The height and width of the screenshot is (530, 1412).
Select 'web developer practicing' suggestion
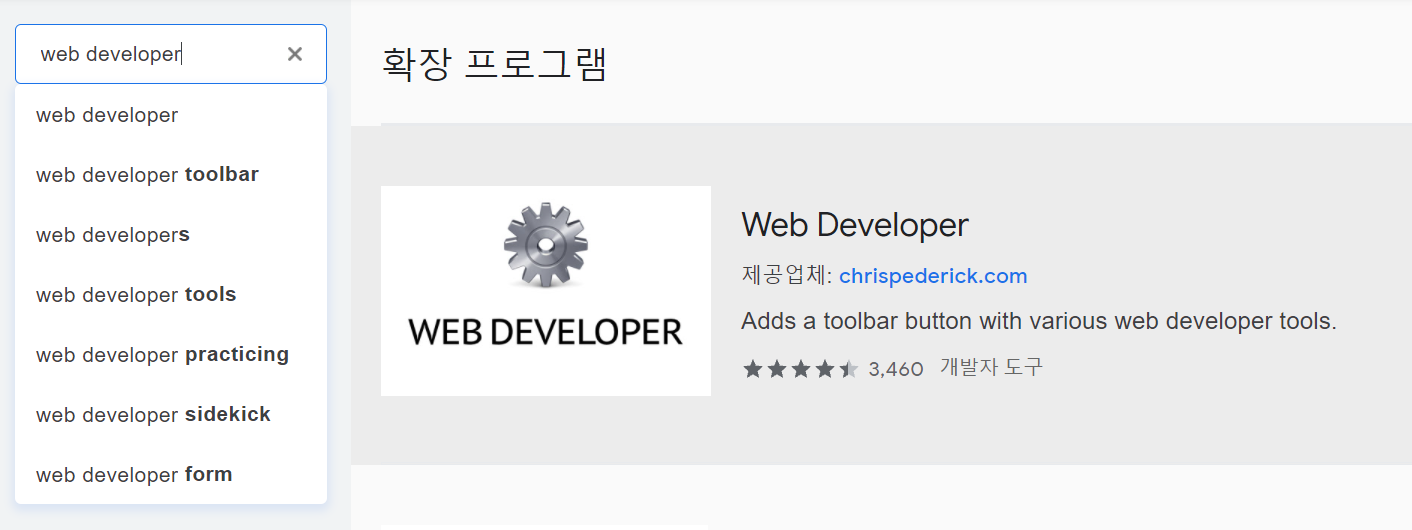pyautogui.click(x=171, y=355)
